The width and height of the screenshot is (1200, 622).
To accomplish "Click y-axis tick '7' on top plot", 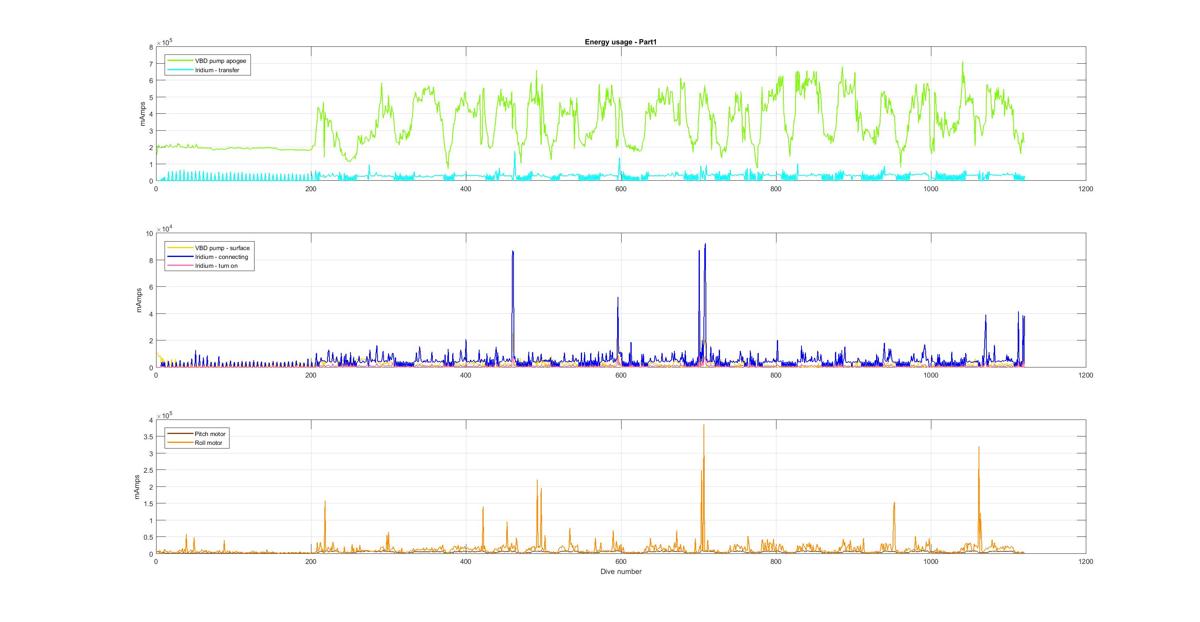I will [151, 64].
